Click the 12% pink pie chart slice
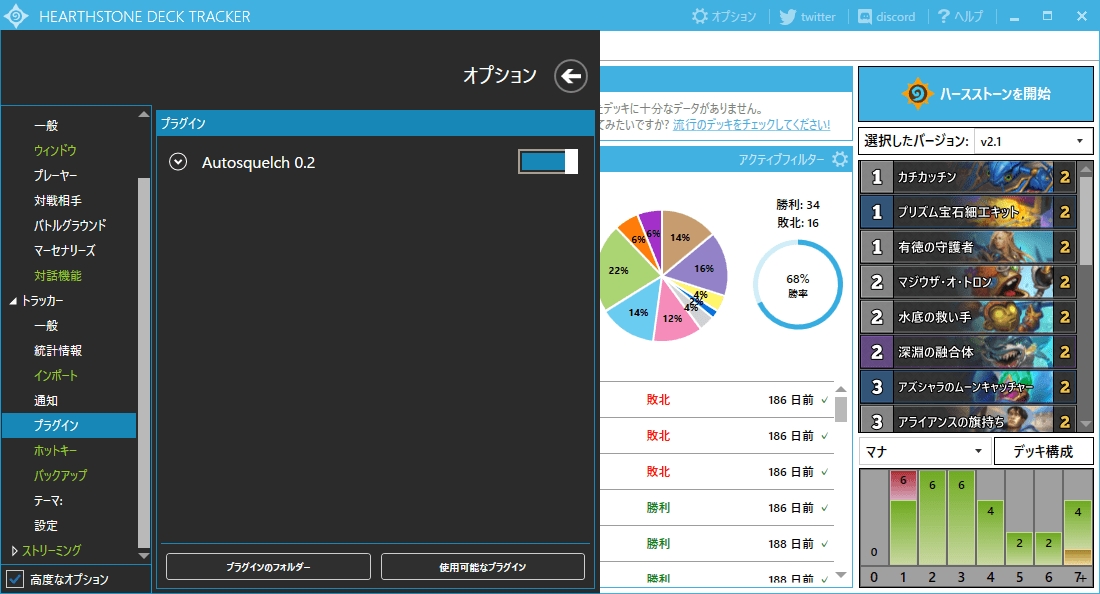The width and height of the screenshot is (1100, 594). [x=673, y=316]
